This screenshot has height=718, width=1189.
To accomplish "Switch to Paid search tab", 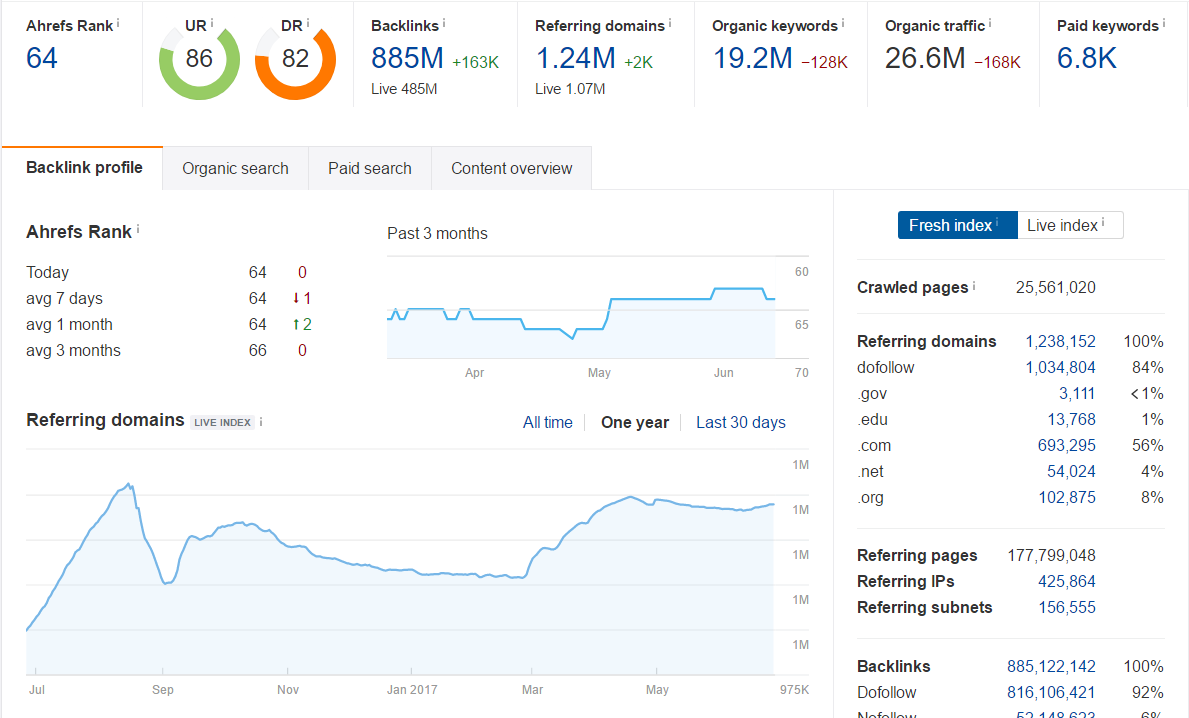I will [x=370, y=168].
